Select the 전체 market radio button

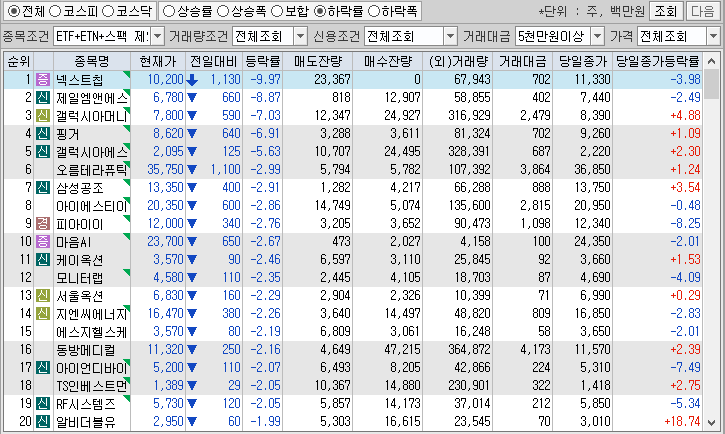14,11
